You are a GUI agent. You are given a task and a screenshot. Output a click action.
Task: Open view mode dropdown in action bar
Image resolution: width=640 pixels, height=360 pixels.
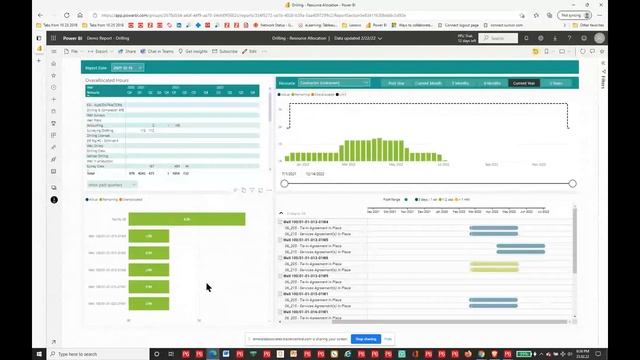pyautogui.click(x=564, y=51)
